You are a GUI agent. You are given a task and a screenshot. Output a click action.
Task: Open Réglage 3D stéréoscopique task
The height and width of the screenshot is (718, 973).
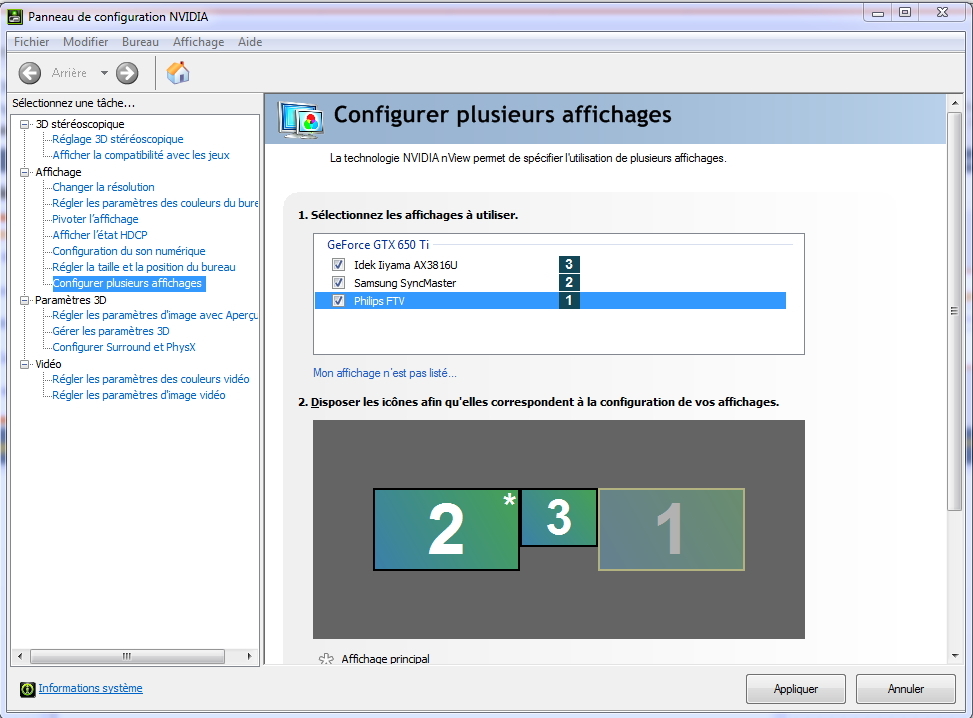(118, 139)
